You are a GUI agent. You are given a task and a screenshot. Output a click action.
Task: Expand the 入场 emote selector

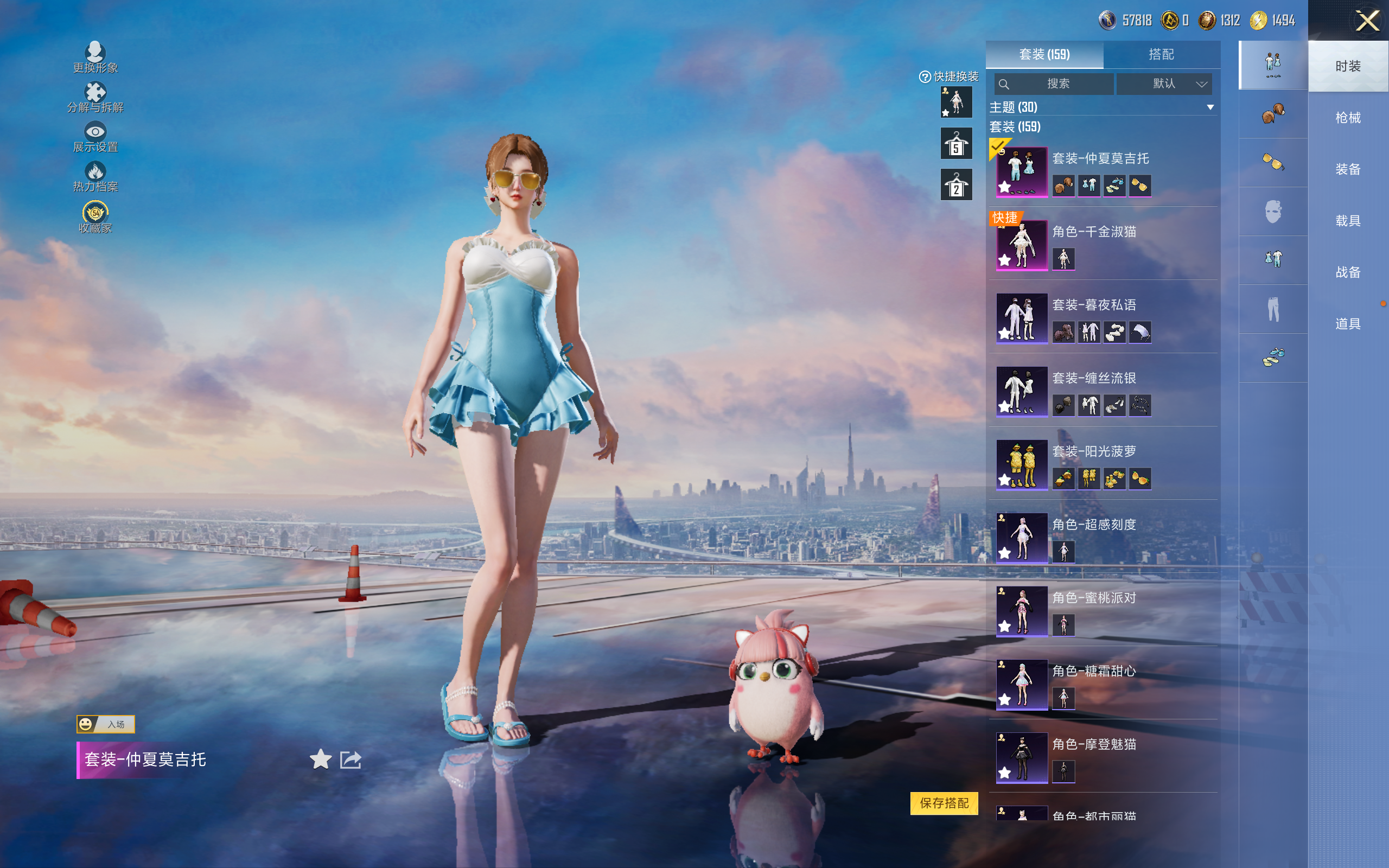pos(106,724)
